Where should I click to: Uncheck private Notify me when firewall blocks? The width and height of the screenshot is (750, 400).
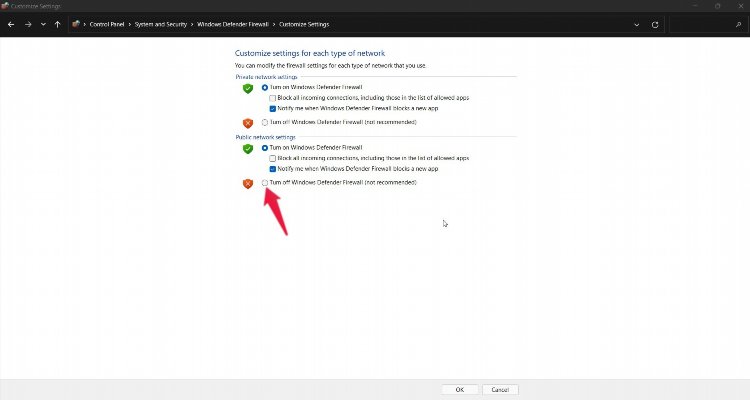click(272, 109)
